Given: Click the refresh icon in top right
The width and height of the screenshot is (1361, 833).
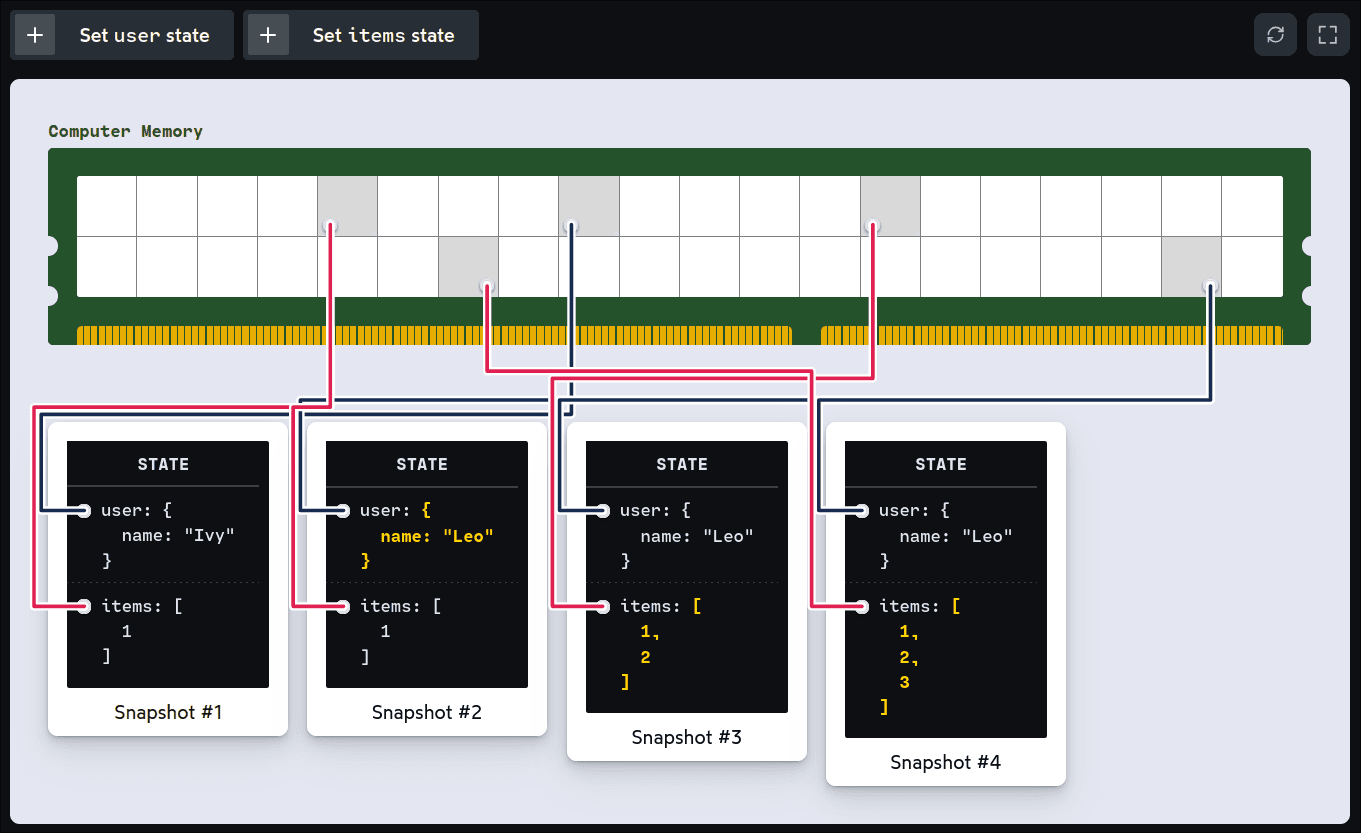Looking at the screenshot, I should [x=1275, y=35].
